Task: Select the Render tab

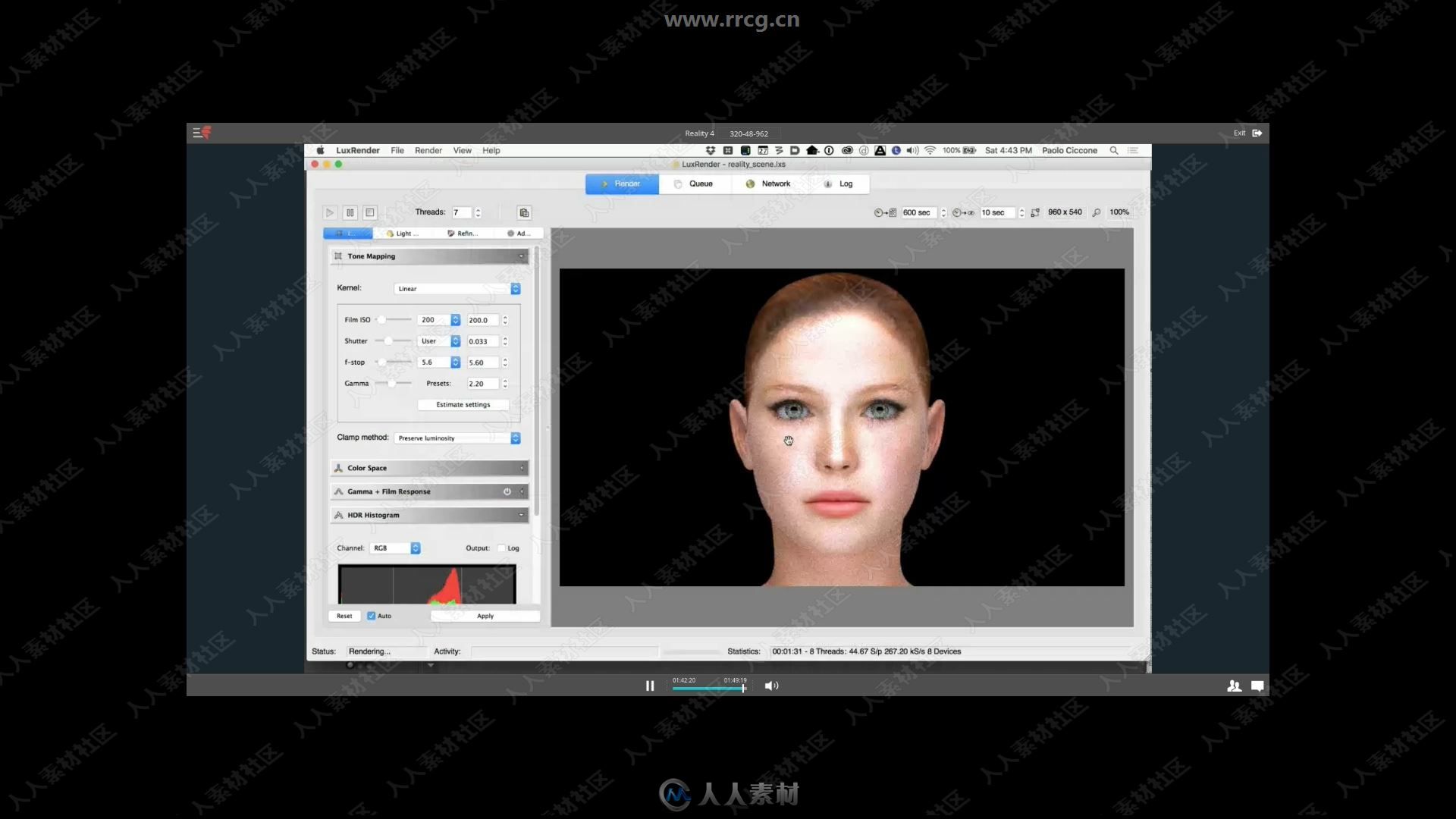Action: pos(622,184)
